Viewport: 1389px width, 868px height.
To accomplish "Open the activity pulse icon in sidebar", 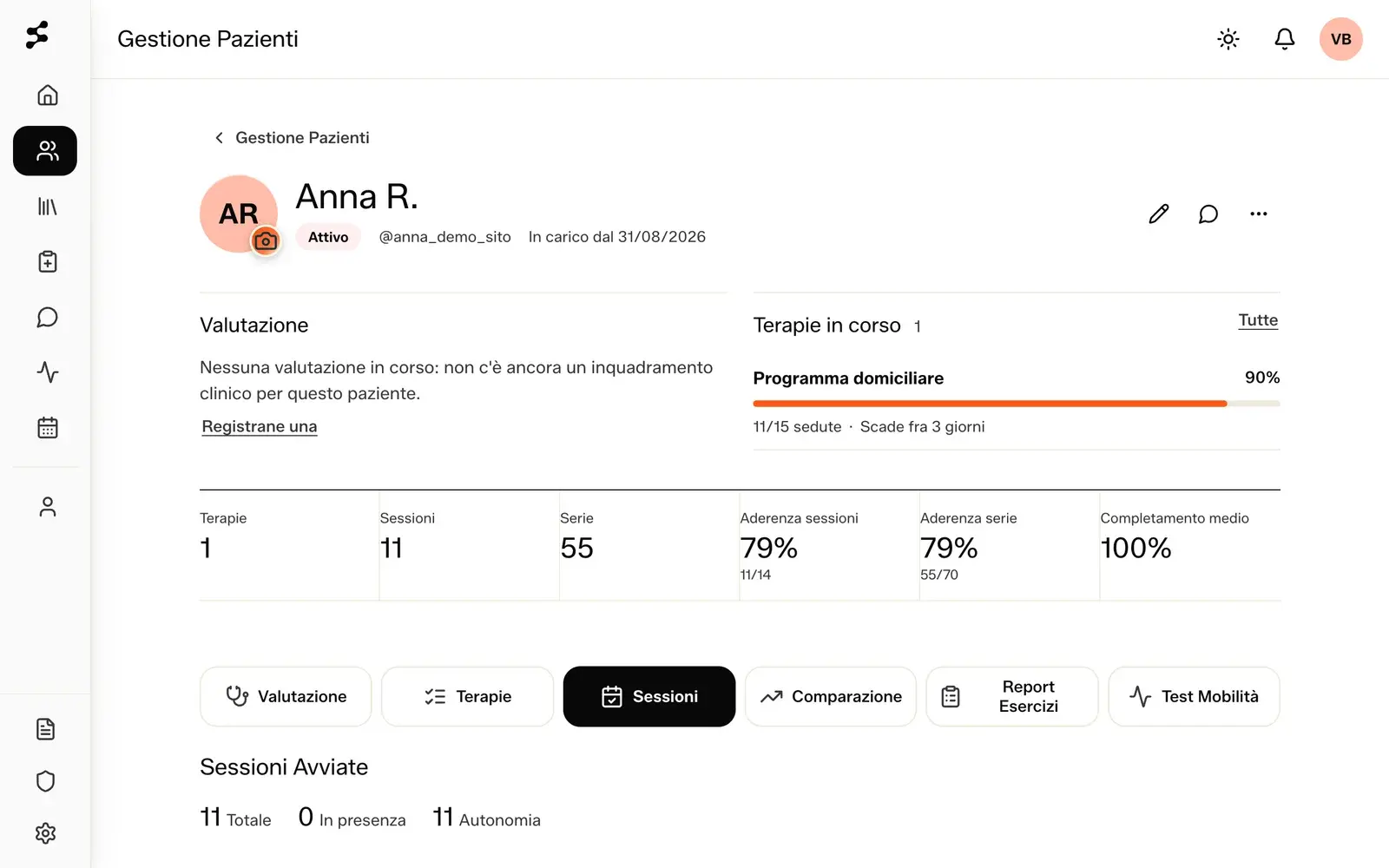I will tap(47, 372).
